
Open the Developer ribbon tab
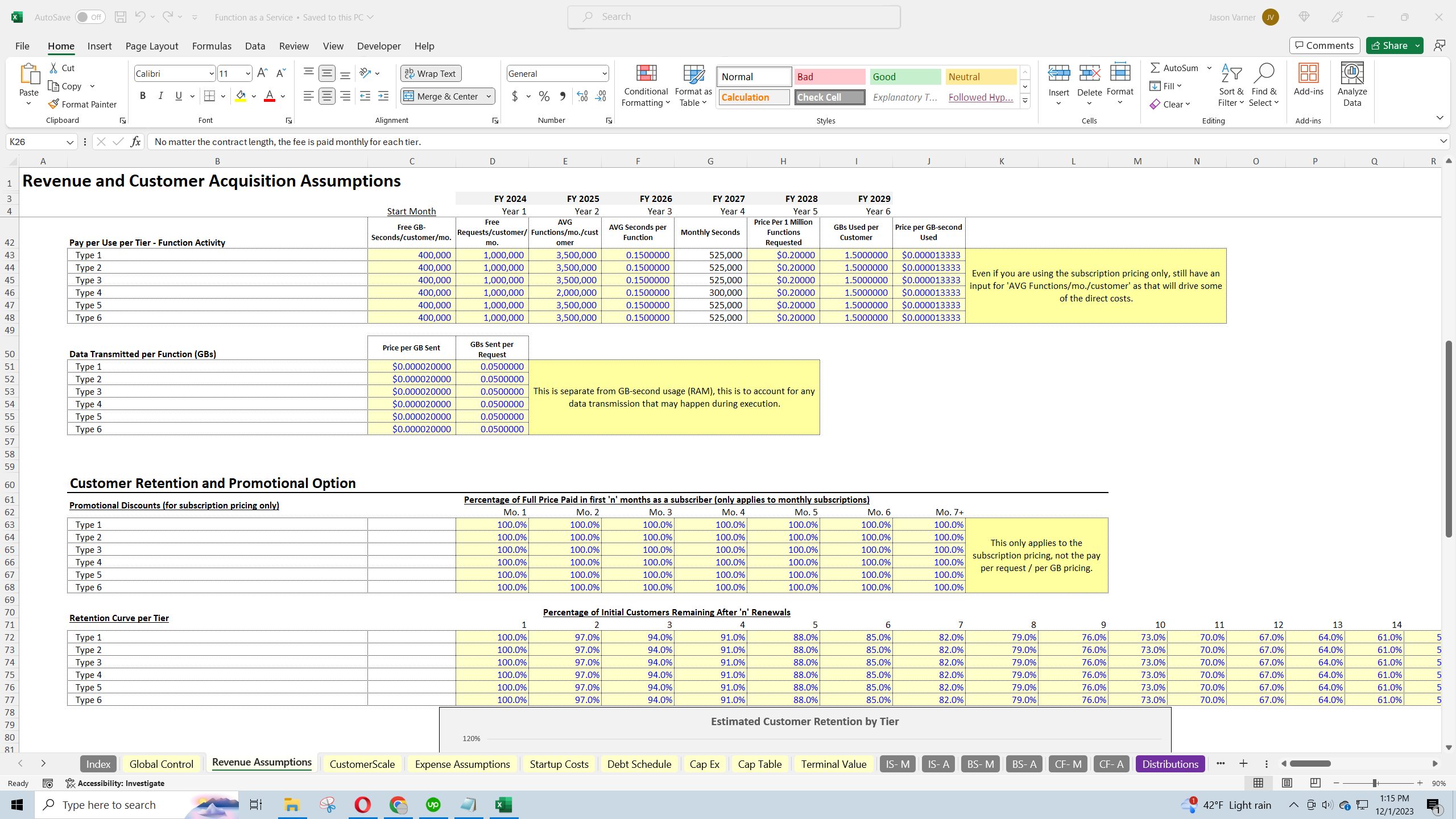click(379, 46)
